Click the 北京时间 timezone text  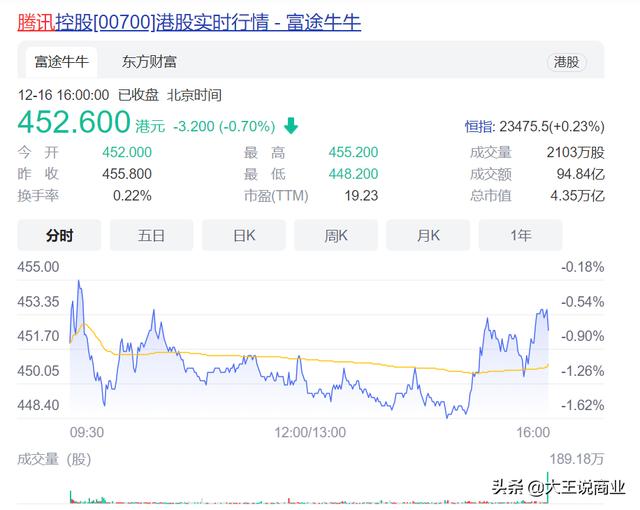pyautogui.click(x=194, y=95)
